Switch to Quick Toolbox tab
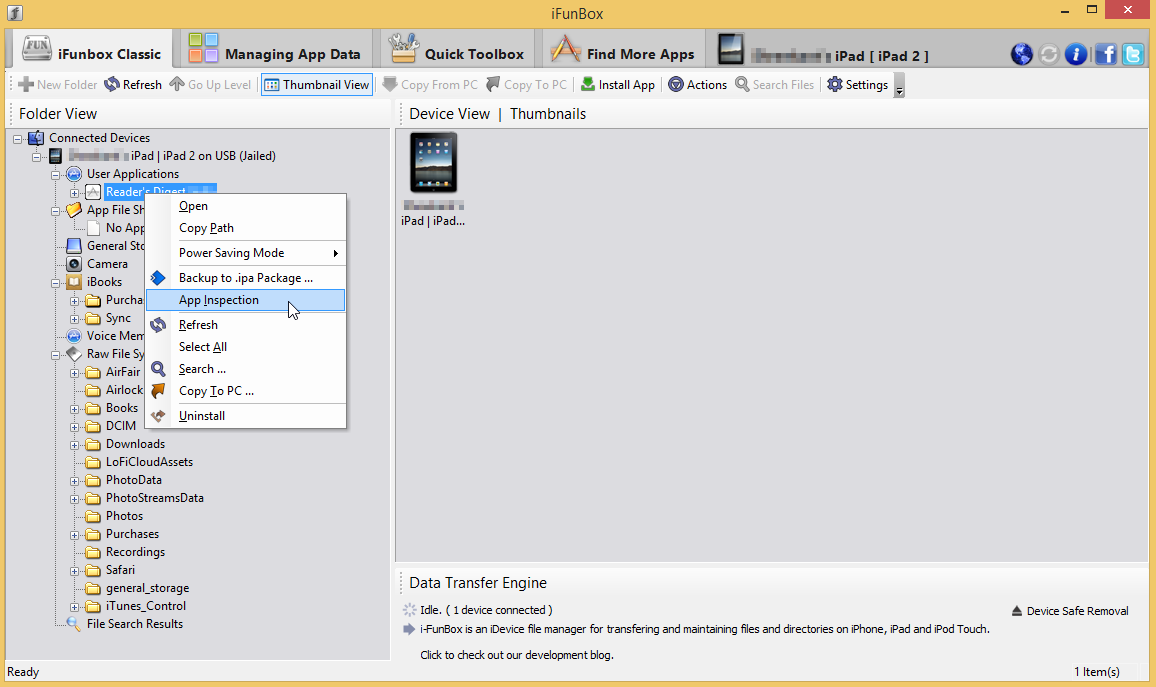Viewport: 1156px width, 687px height. 457,49
